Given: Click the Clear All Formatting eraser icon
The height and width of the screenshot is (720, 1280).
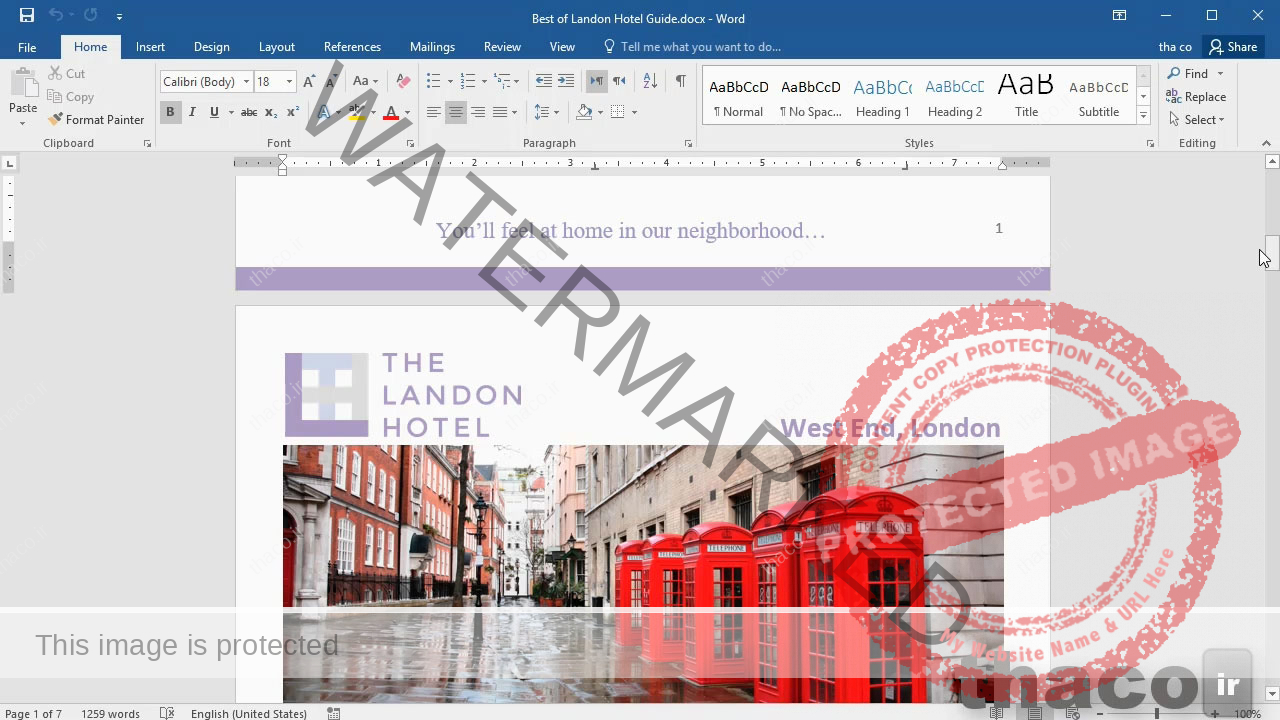Looking at the screenshot, I should (x=403, y=81).
